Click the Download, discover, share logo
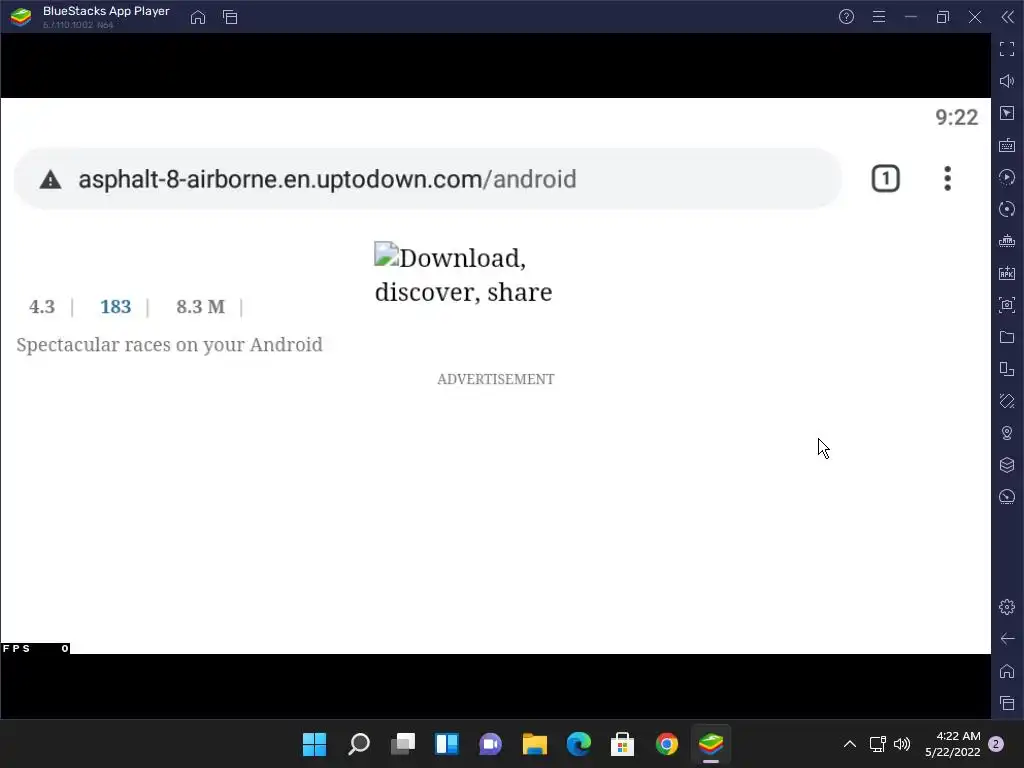The image size is (1024, 768). pos(463,274)
